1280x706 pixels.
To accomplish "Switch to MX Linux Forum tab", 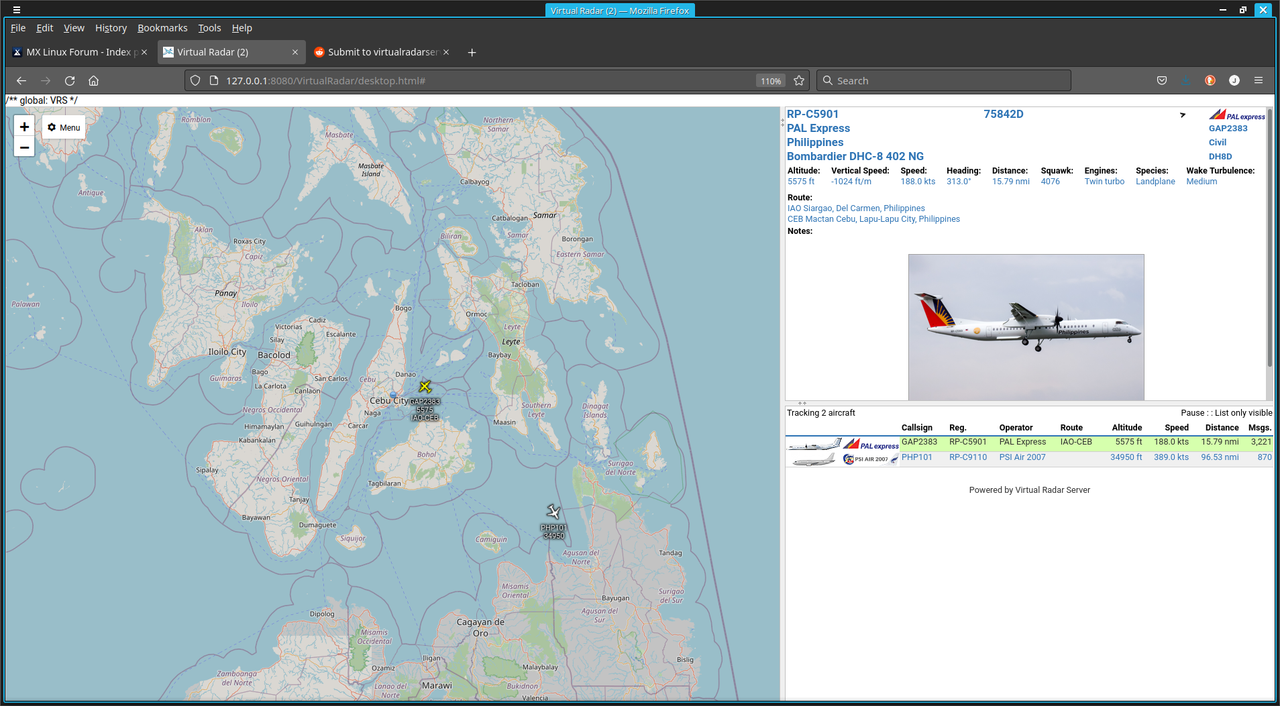I will (80, 52).
